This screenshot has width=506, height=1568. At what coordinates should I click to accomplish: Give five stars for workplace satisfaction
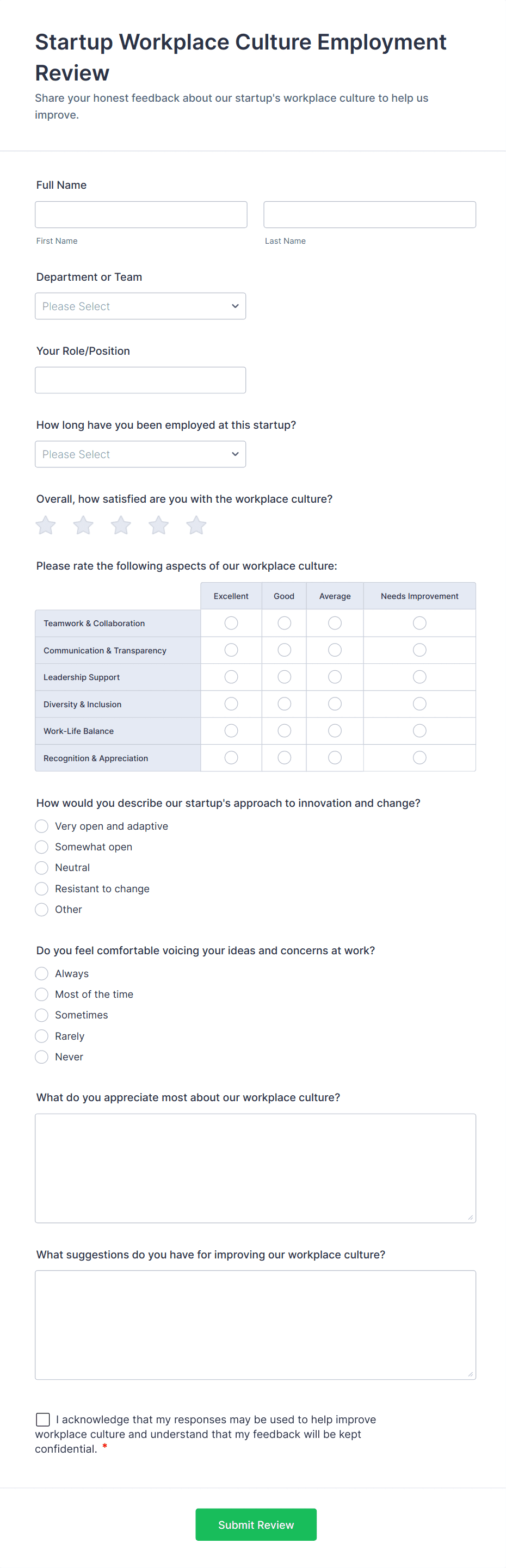[x=196, y=524]
